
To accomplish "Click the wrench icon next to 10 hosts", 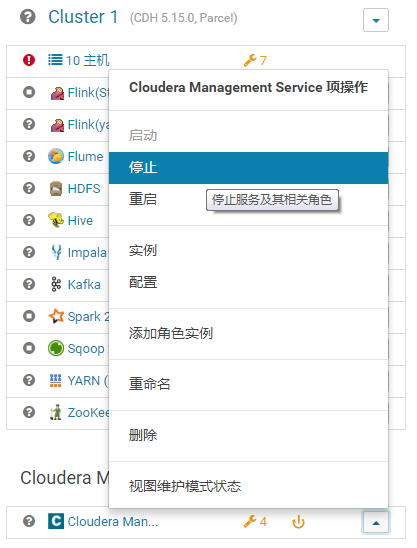I will 250,60.
